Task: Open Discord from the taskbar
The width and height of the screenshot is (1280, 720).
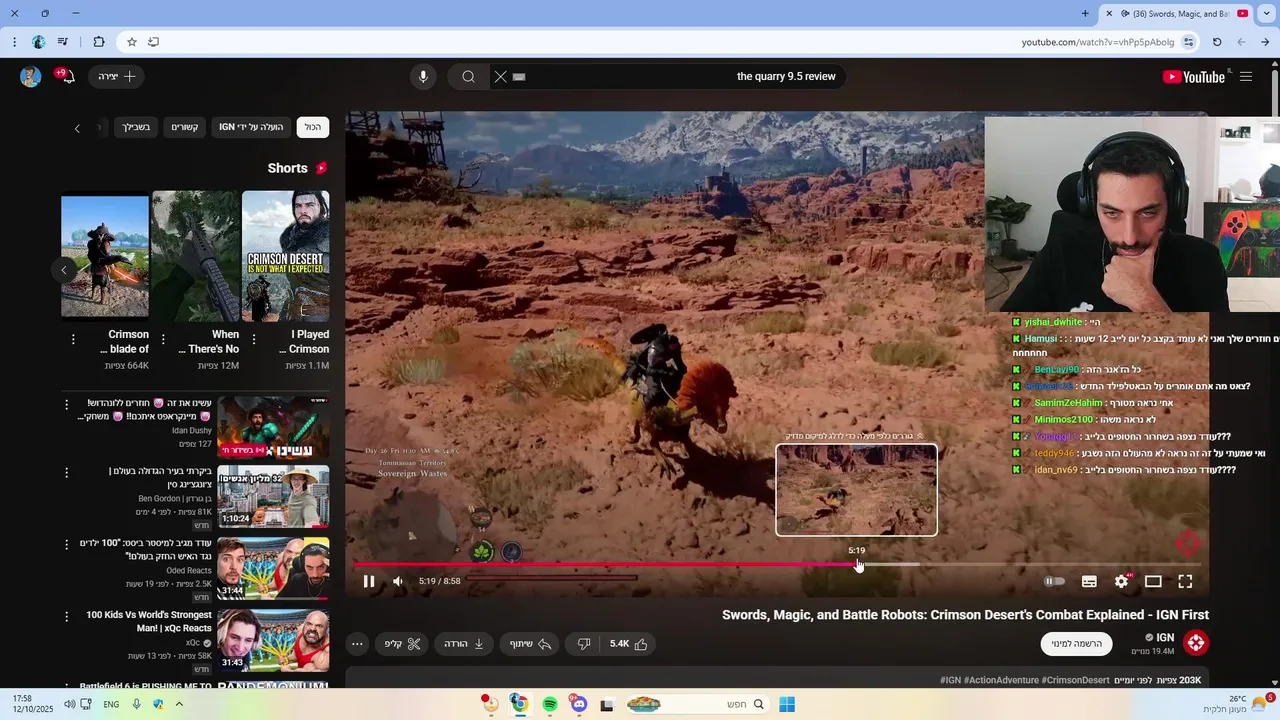Action: [578, 704]
